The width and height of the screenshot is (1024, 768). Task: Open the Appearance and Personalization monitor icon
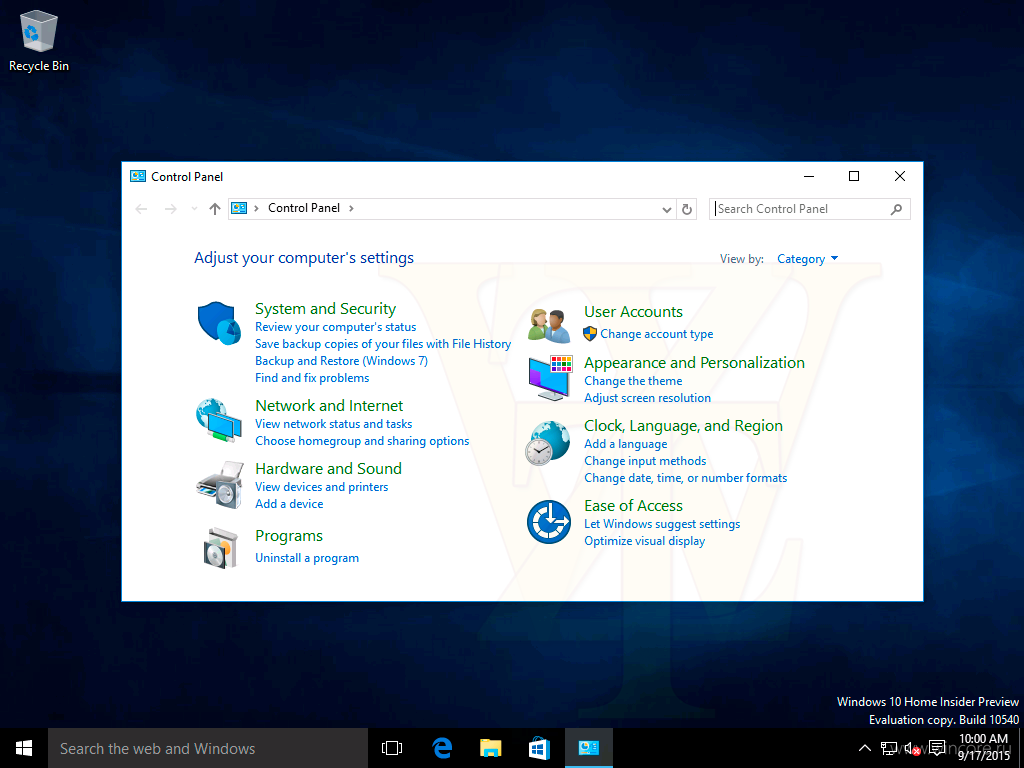coord(550,377)
